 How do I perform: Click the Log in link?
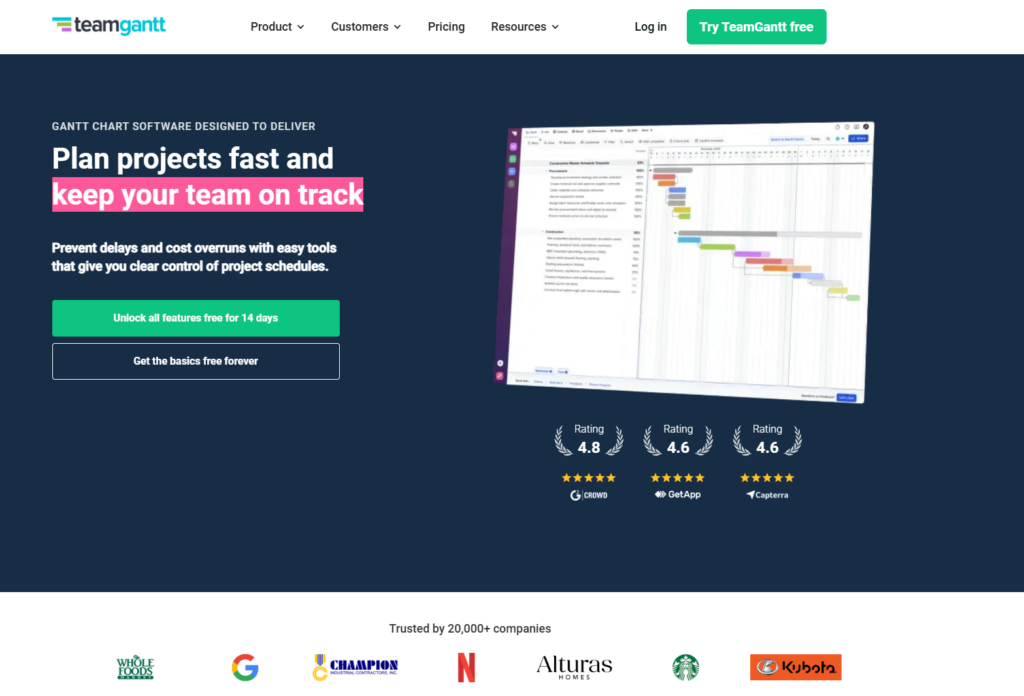pyautogui.click(x=650, y=27)
